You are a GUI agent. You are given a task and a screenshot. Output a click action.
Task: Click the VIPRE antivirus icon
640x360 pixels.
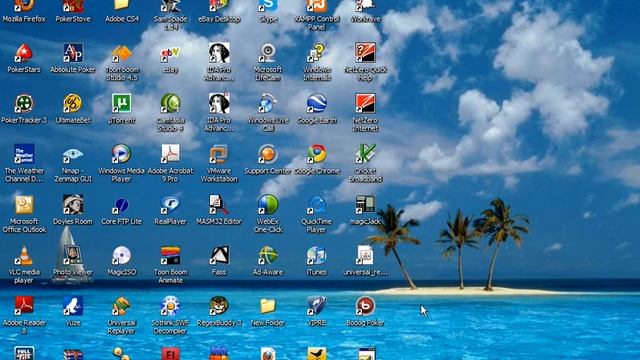[x=317, y=306]
